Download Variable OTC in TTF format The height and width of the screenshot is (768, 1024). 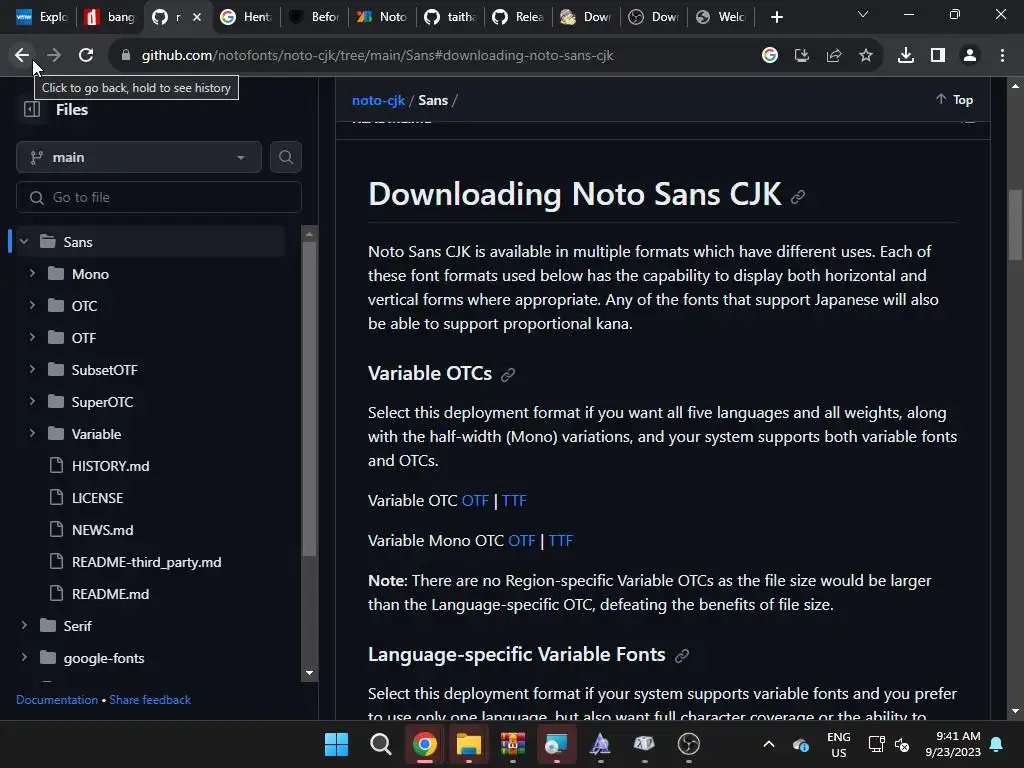click(514, 501)
